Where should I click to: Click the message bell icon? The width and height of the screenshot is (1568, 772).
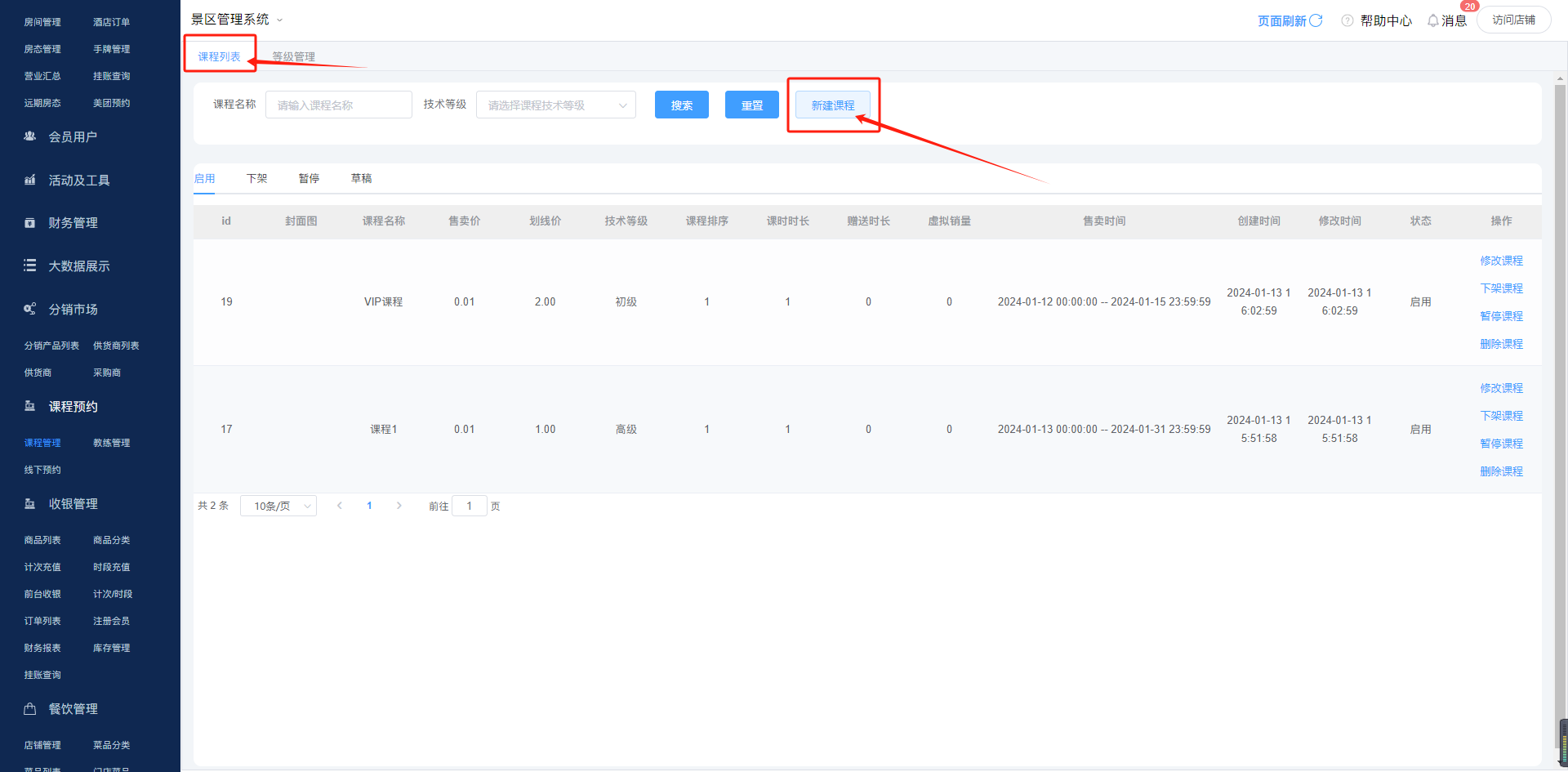click(1432, 20)
